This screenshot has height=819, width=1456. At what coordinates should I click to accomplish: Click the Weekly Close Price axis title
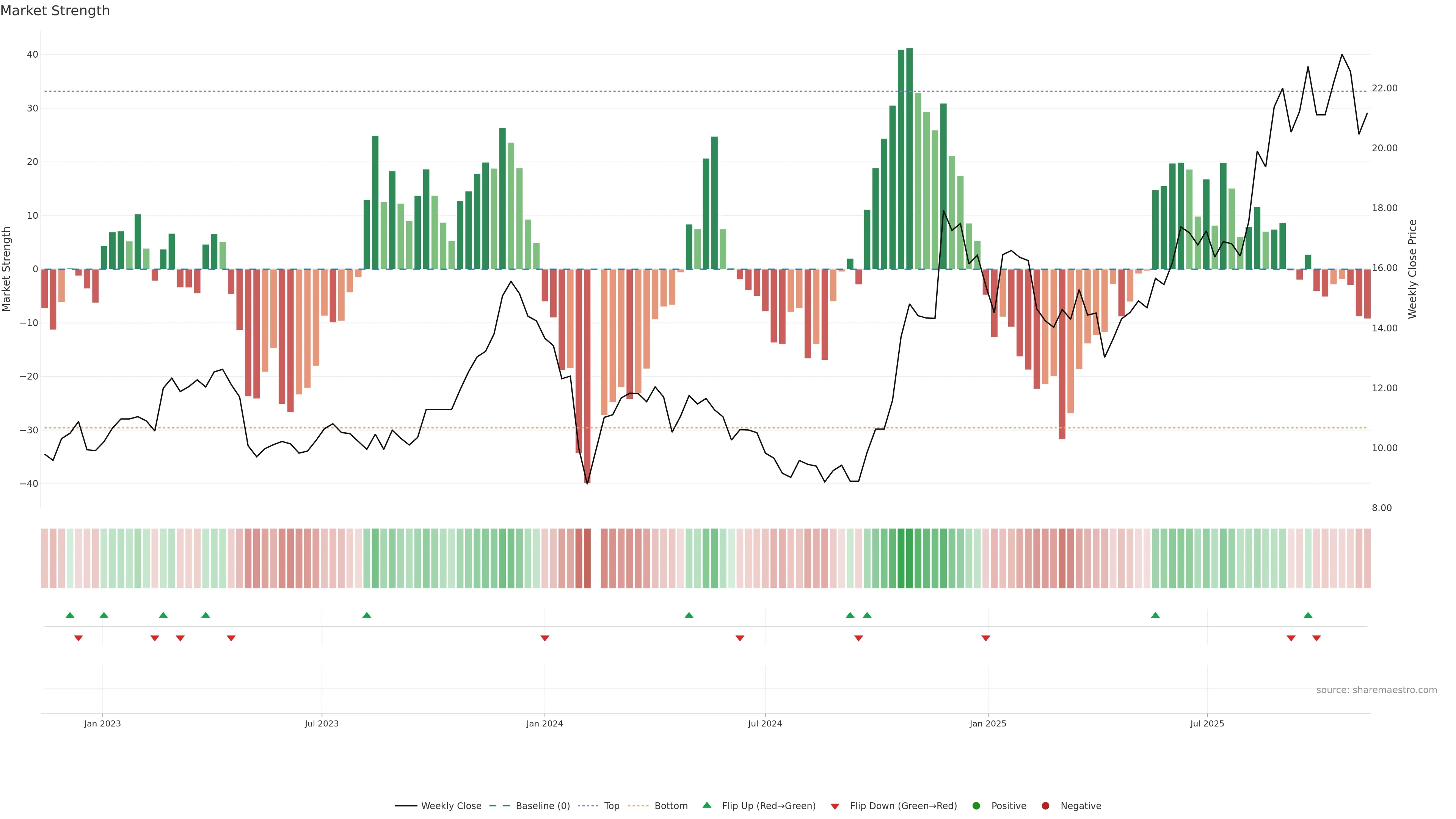click(x=1412, y=269)
